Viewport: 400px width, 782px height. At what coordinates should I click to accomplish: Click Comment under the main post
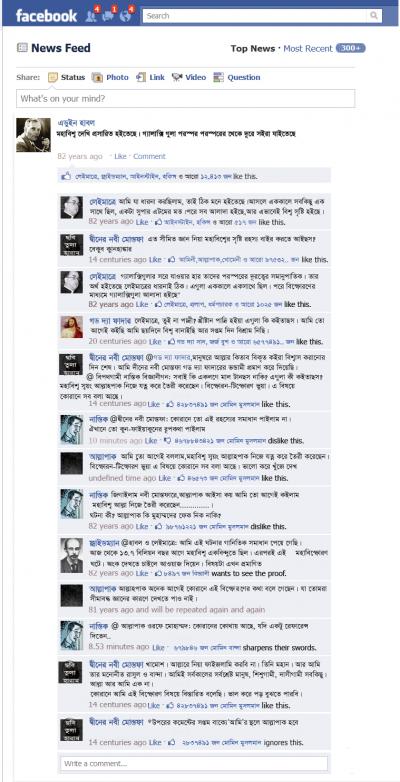click(149, 156)
